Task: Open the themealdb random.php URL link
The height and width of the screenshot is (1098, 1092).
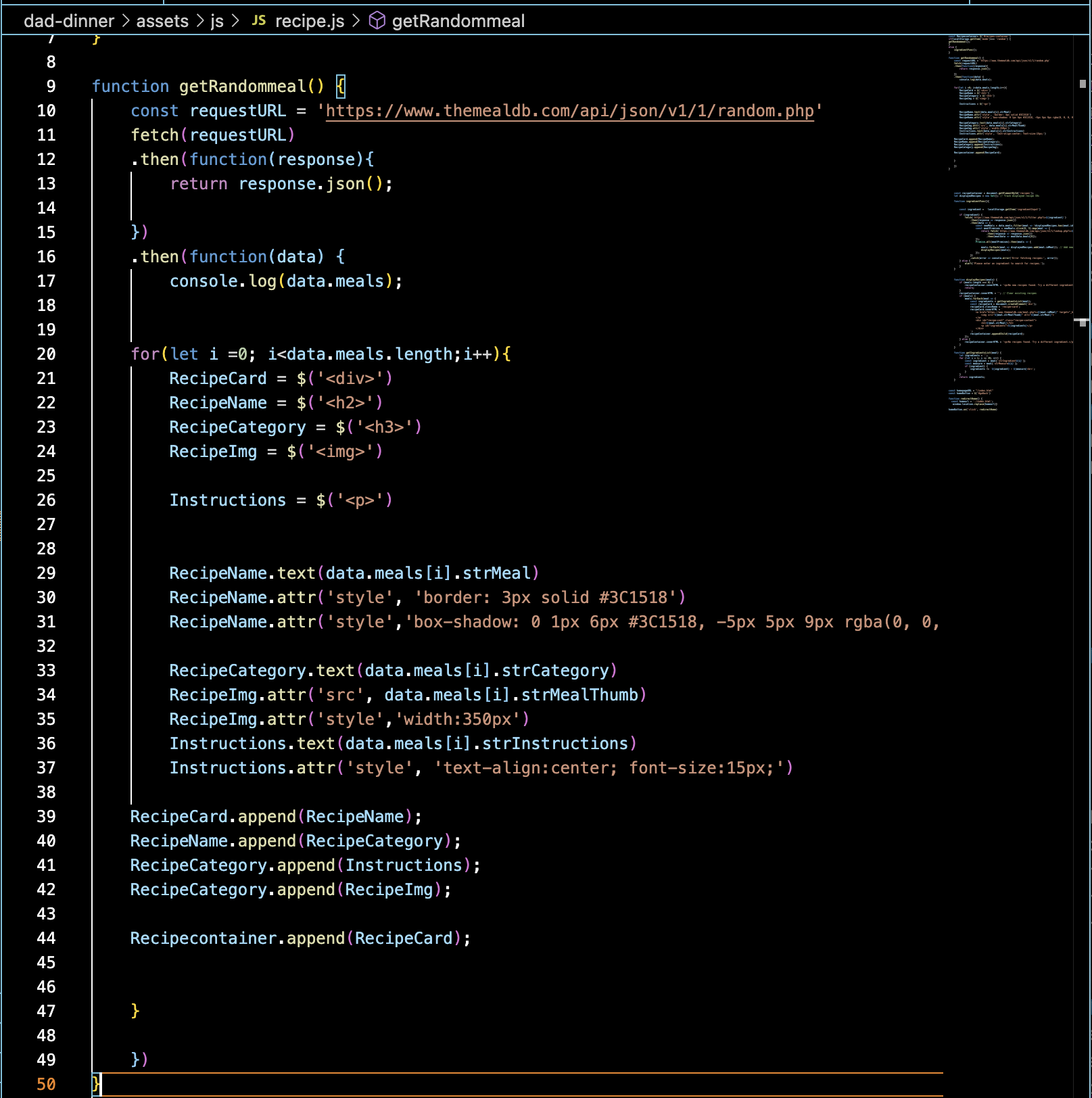Action: tap(569, 111)
